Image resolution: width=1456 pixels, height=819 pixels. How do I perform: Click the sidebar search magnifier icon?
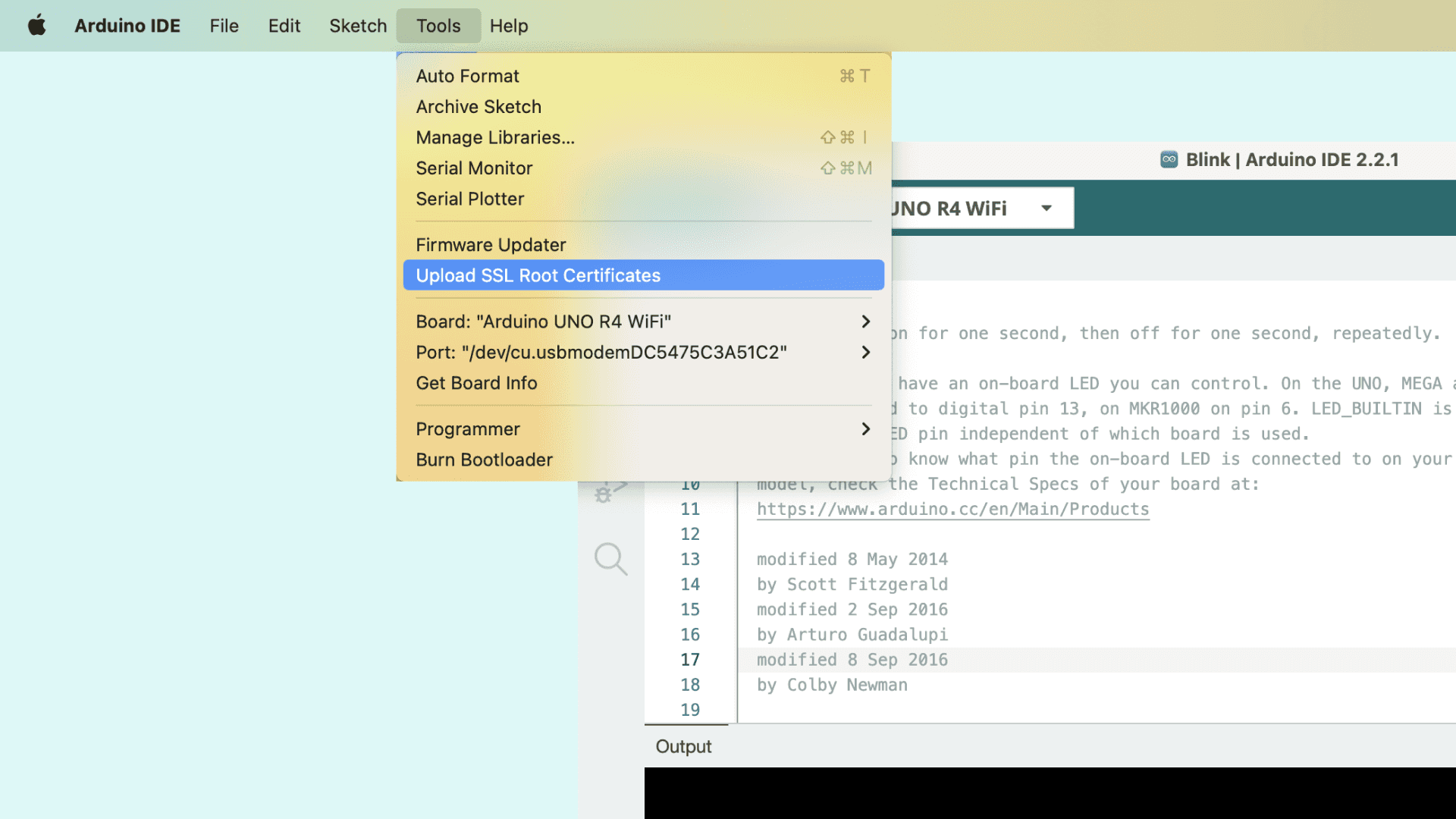tap(610, 559)
